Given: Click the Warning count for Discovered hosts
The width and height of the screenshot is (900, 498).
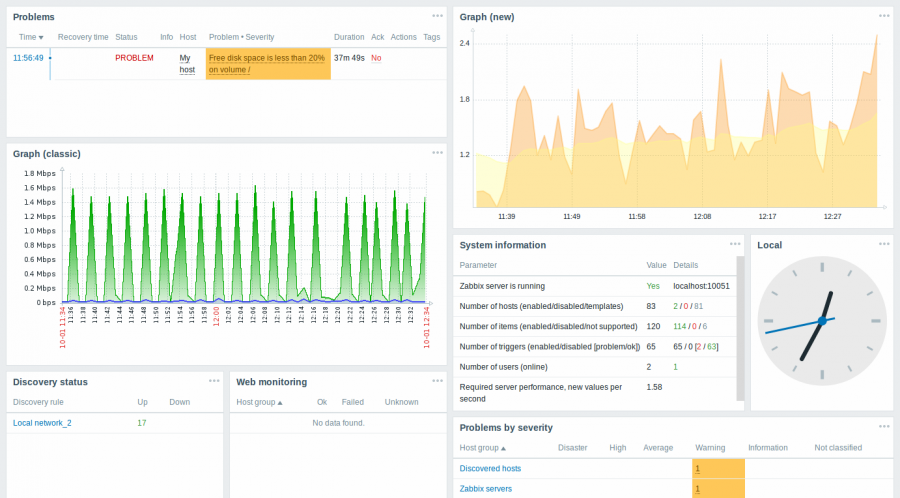Looking at the screenshot, I should (697, 469).
